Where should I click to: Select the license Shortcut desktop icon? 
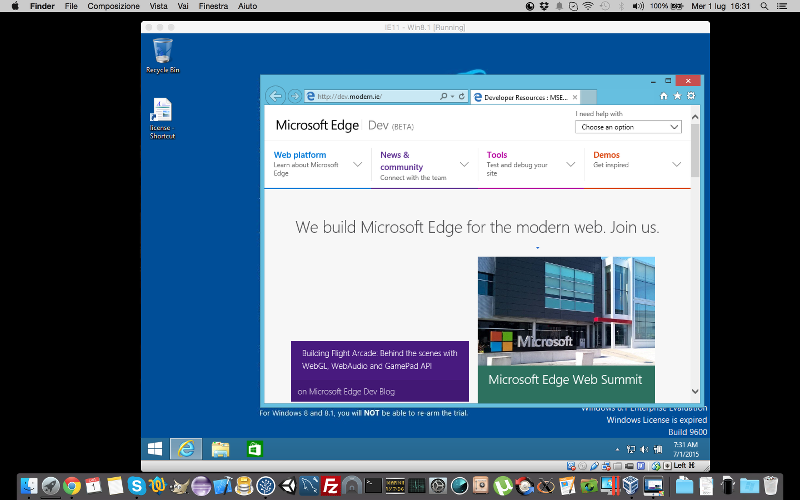162,118
